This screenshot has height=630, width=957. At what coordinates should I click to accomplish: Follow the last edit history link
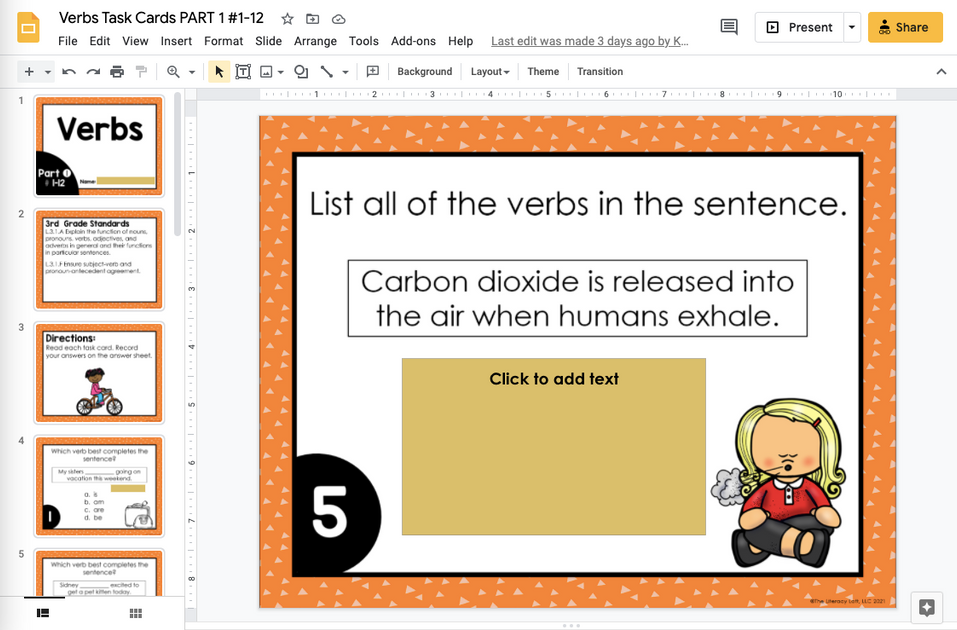[590, 41]
